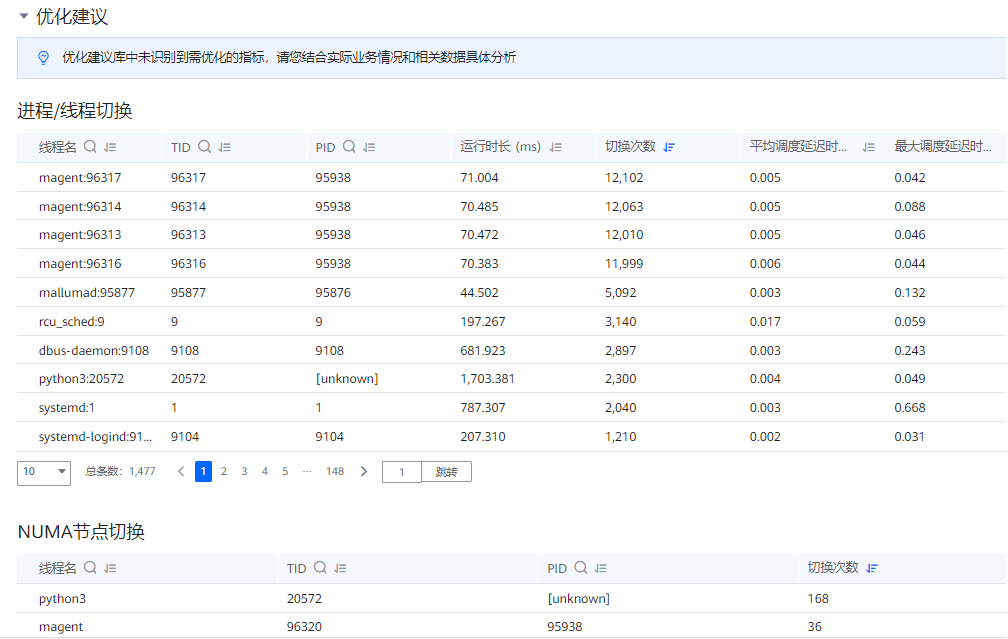Click the magent row in NUMA节点切换 table

512,627
